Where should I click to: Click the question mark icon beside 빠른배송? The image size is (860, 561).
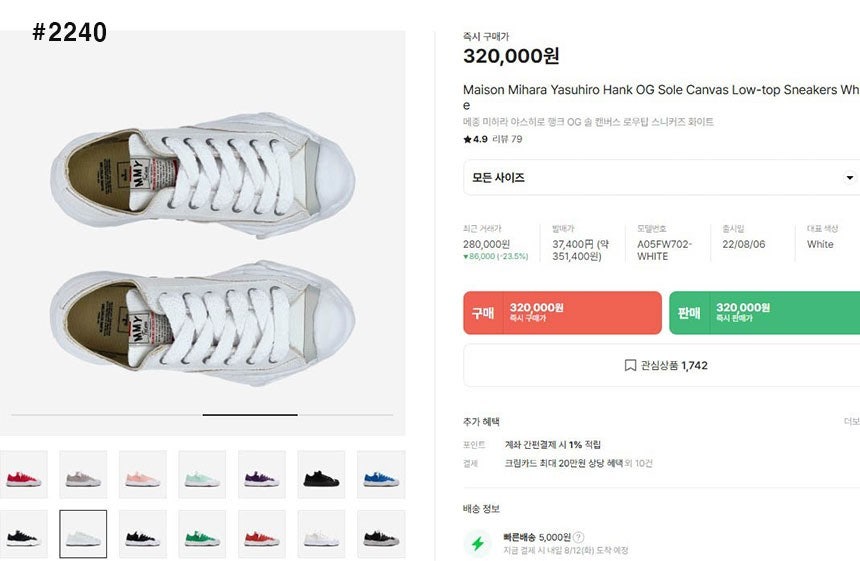(x=579, y=537)
